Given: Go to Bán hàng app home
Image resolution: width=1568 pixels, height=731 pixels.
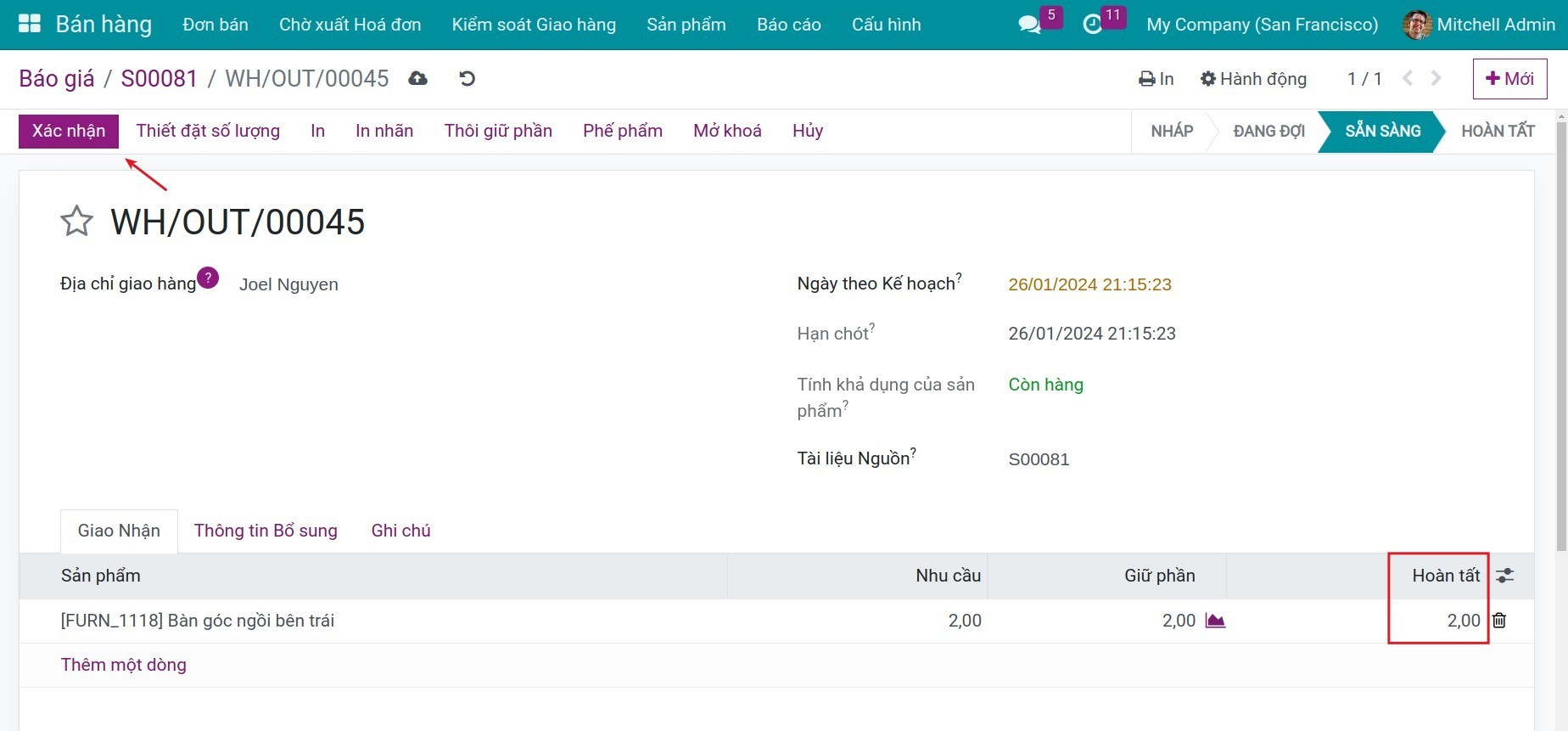Looking at the screenshot, I should click(104, 25).
